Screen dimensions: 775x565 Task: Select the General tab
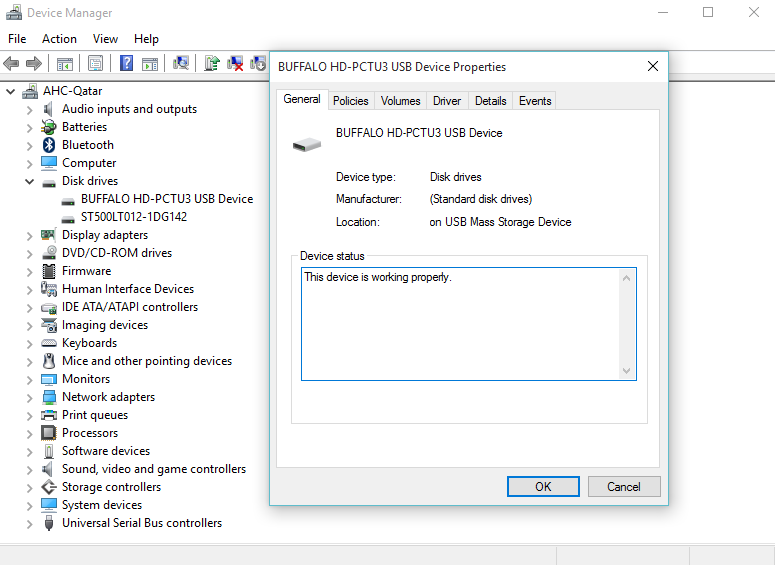point(301,99)
